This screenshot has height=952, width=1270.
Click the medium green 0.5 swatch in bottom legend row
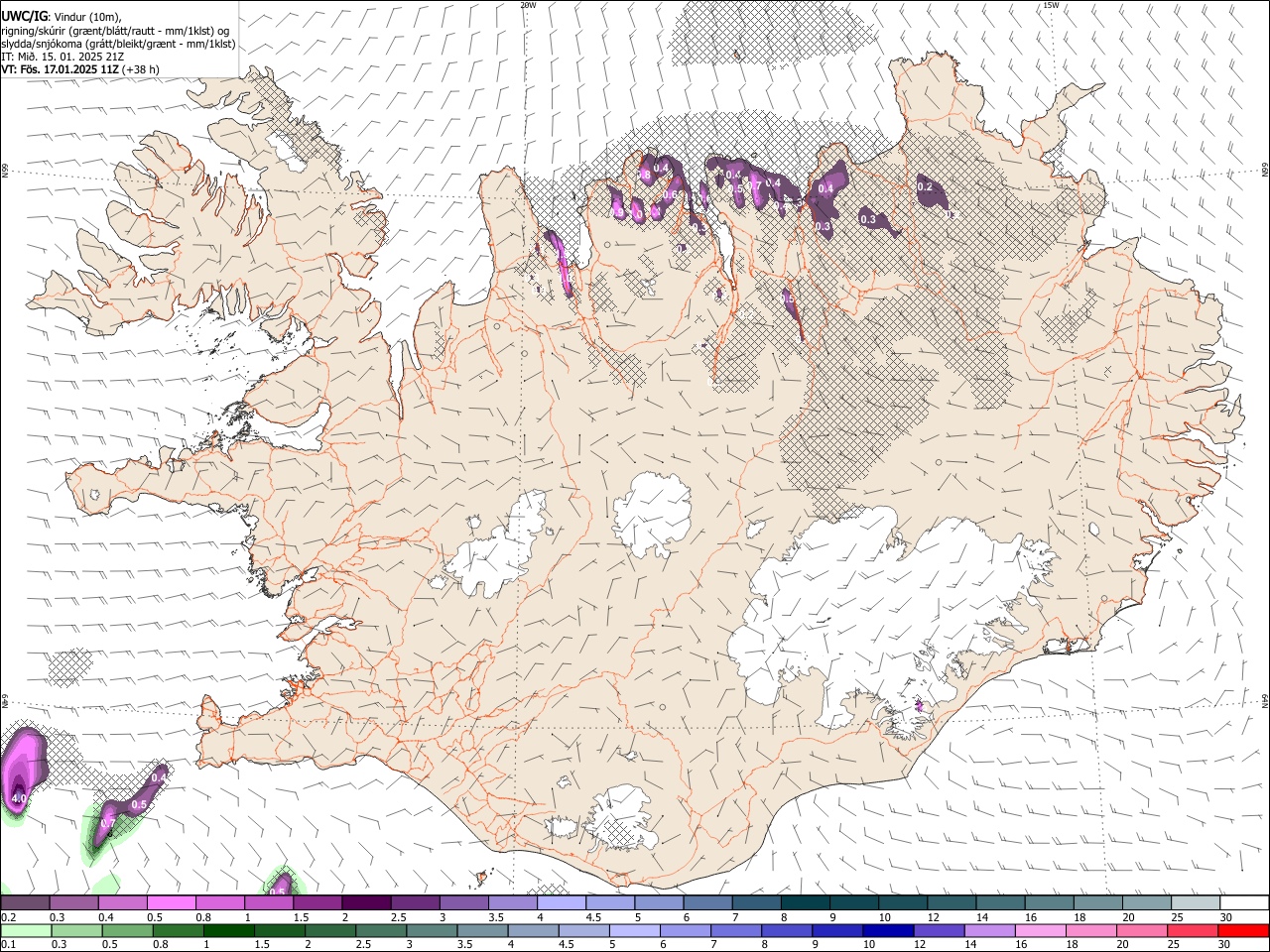tap(128, 930)
